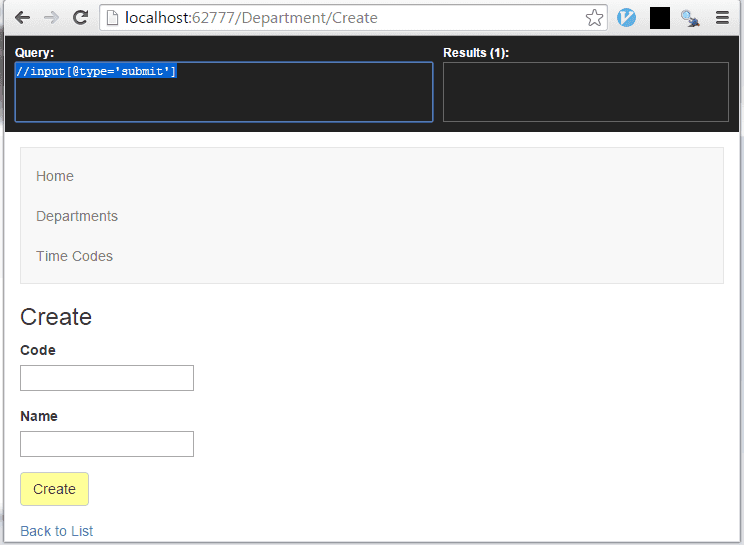
Task: Click the Code field label
Action: [38, 350]
